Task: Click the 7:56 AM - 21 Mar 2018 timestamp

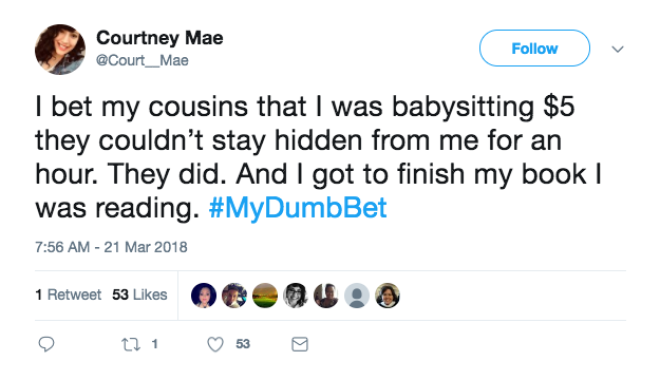Action: coord(111,247)
